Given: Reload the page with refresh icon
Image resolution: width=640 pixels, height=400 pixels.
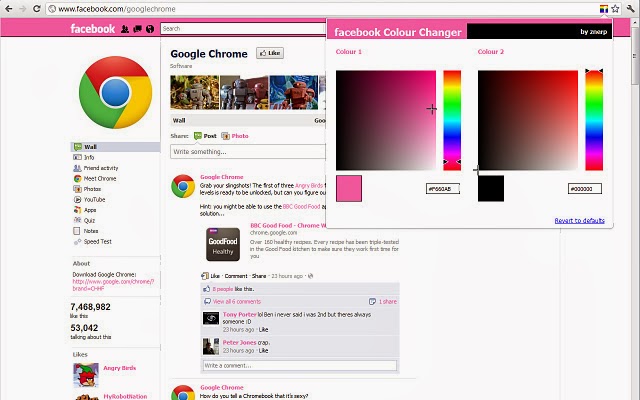Looking at the screenshot, I should [37, 9].
